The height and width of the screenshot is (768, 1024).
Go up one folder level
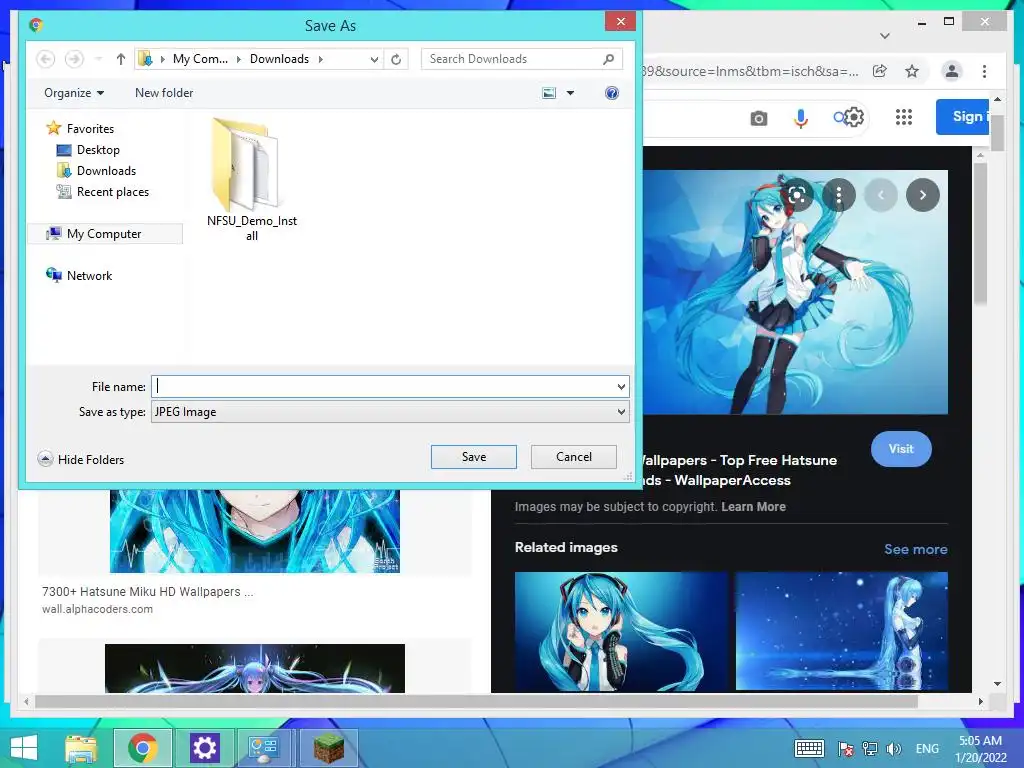tap(121, 59)
